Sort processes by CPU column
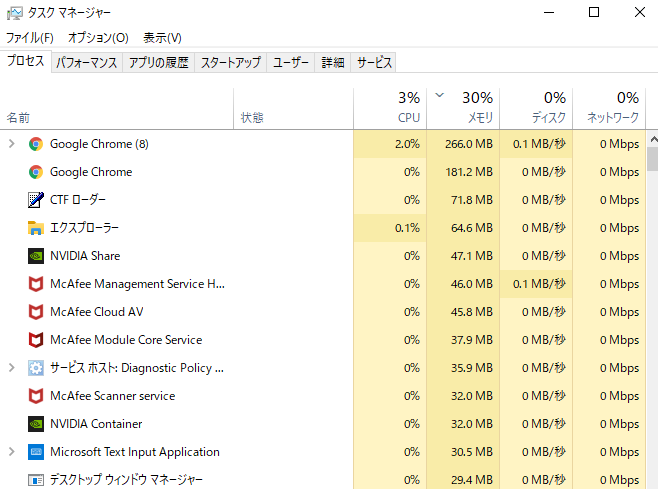Screen dimensions: 658x489 (x=390, y=109)
